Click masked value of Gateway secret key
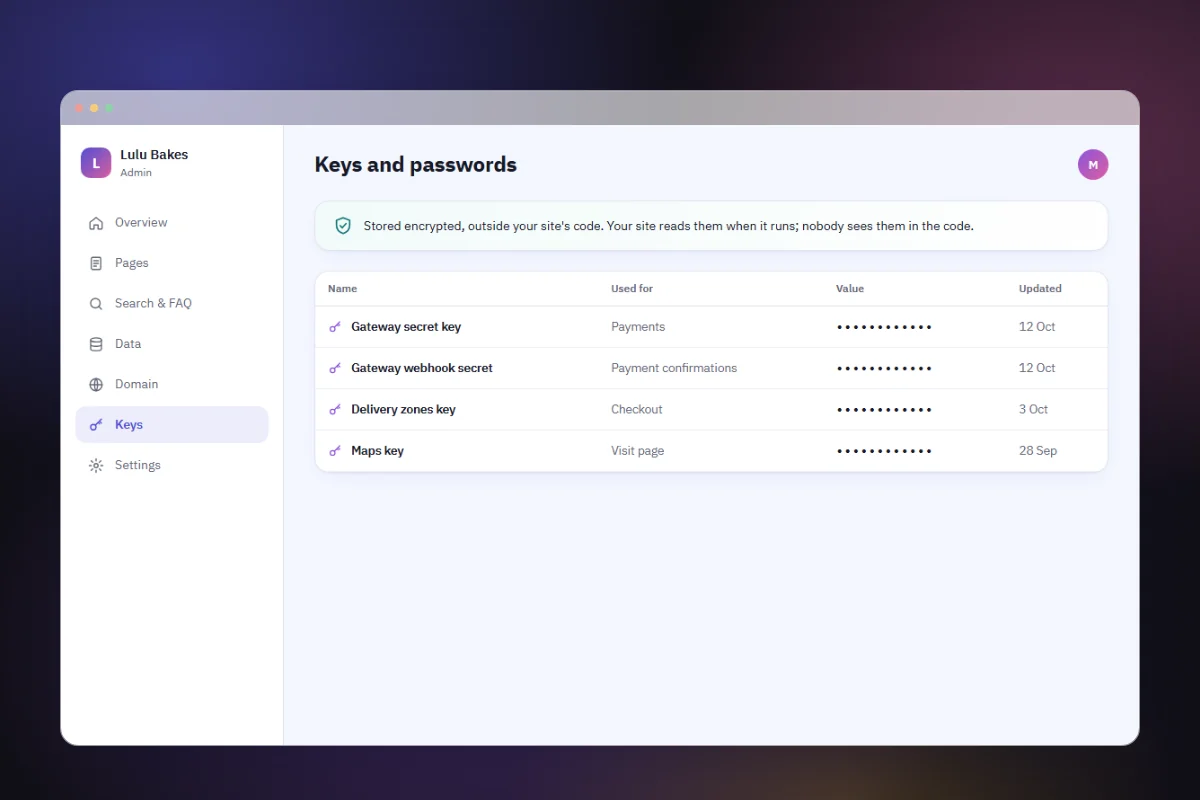The height and width of the screenshot is (800, 1200). coord(884,327)
